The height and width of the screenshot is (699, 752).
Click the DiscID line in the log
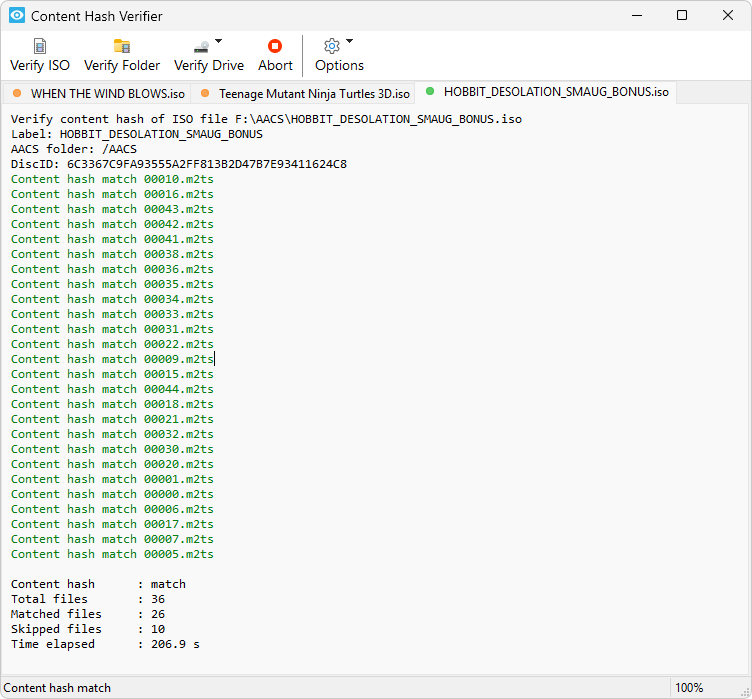click(x=179, y=164)
